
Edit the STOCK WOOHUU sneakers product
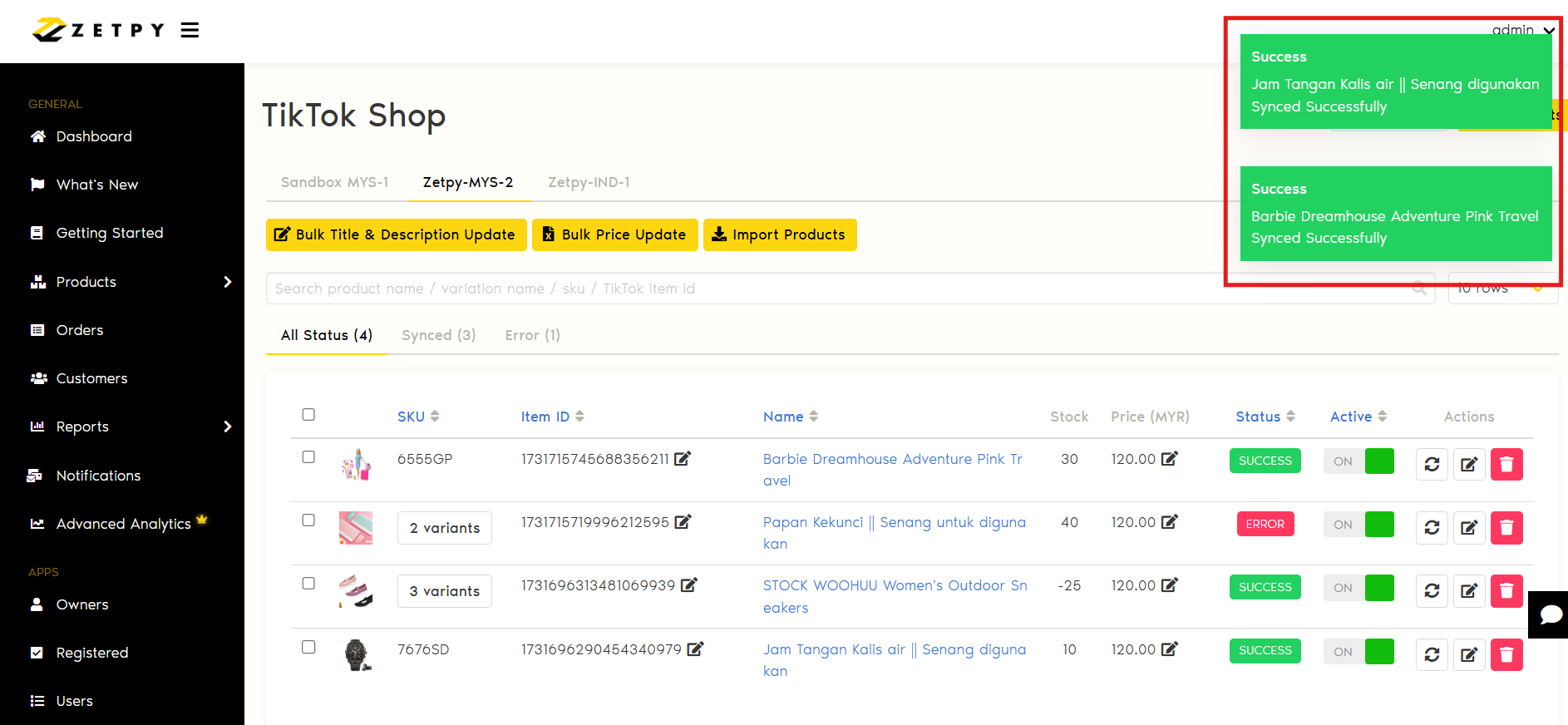(1469, 591)
